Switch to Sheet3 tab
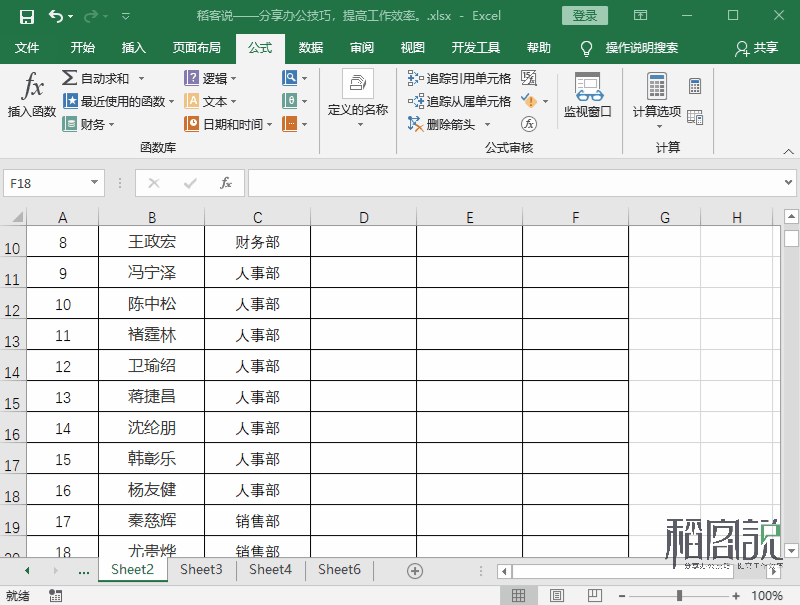 [201, 569]
